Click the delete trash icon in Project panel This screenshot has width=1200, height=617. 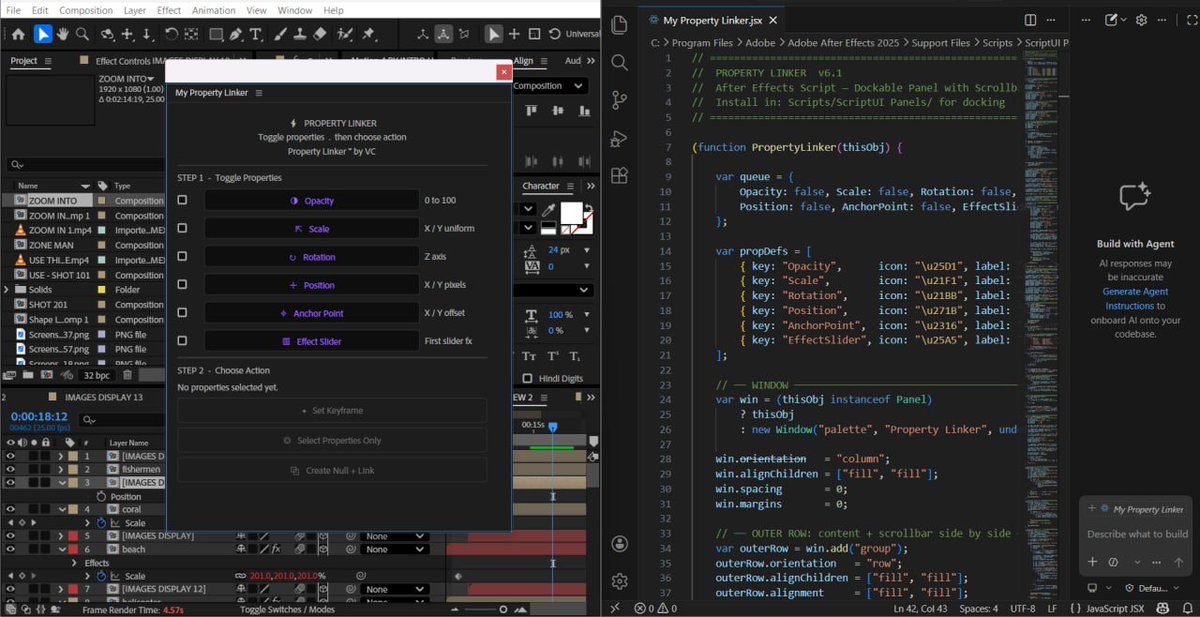(127, 375)
